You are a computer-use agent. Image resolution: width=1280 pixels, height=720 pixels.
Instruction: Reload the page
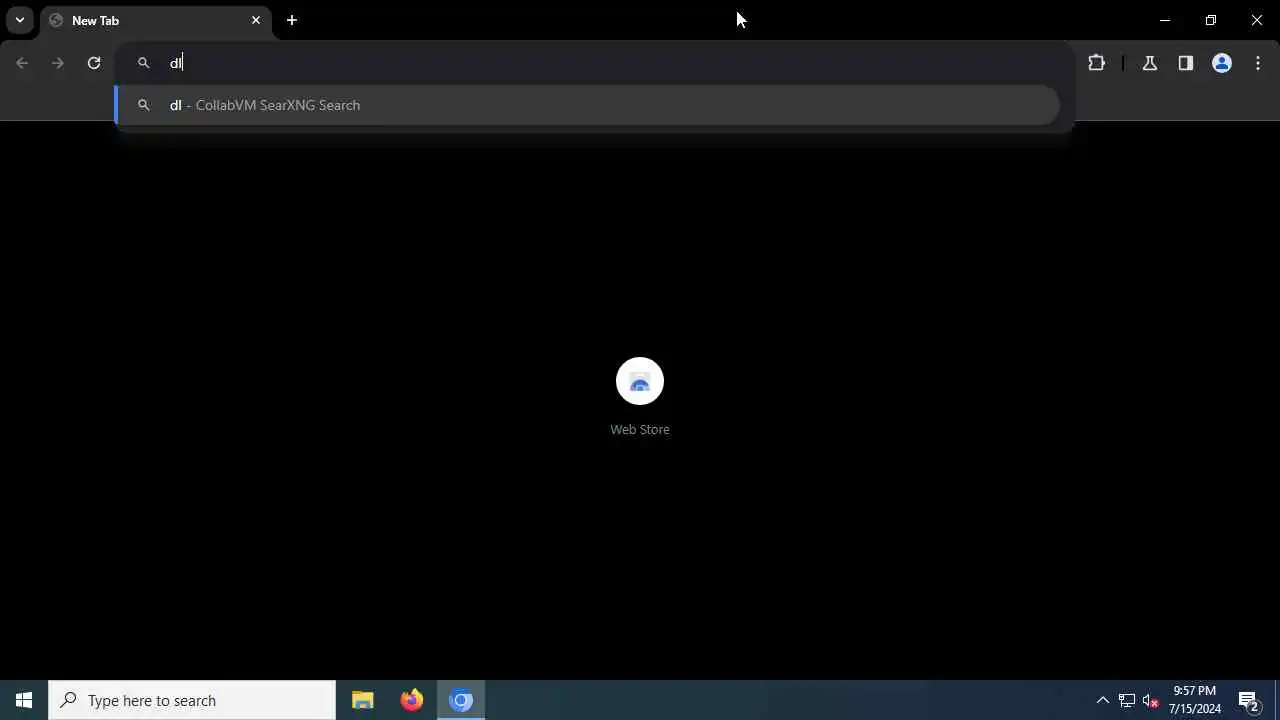pyautogui.click(x=94, y=63)
